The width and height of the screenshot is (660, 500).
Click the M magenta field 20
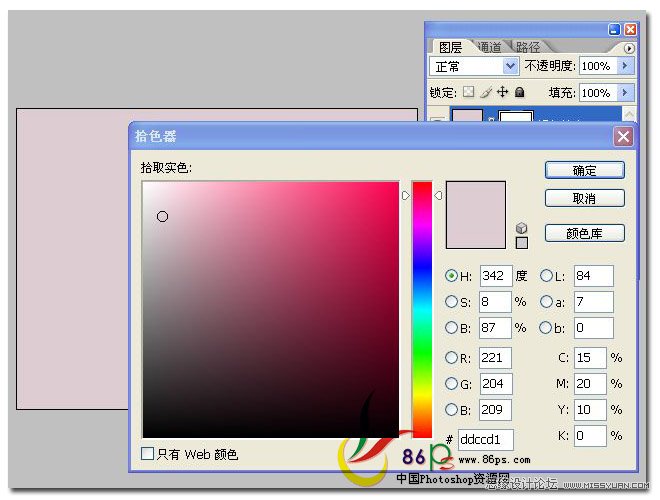(x=590, y=383)
